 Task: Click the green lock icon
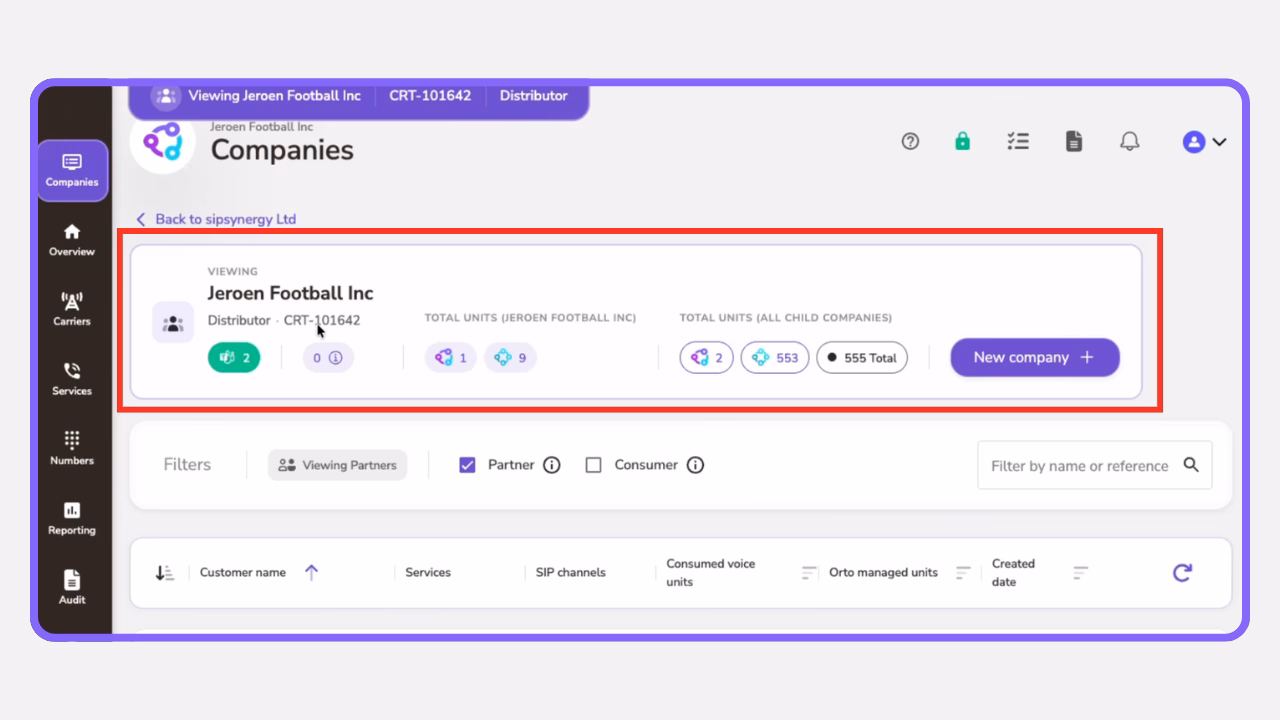coord(962,142)
